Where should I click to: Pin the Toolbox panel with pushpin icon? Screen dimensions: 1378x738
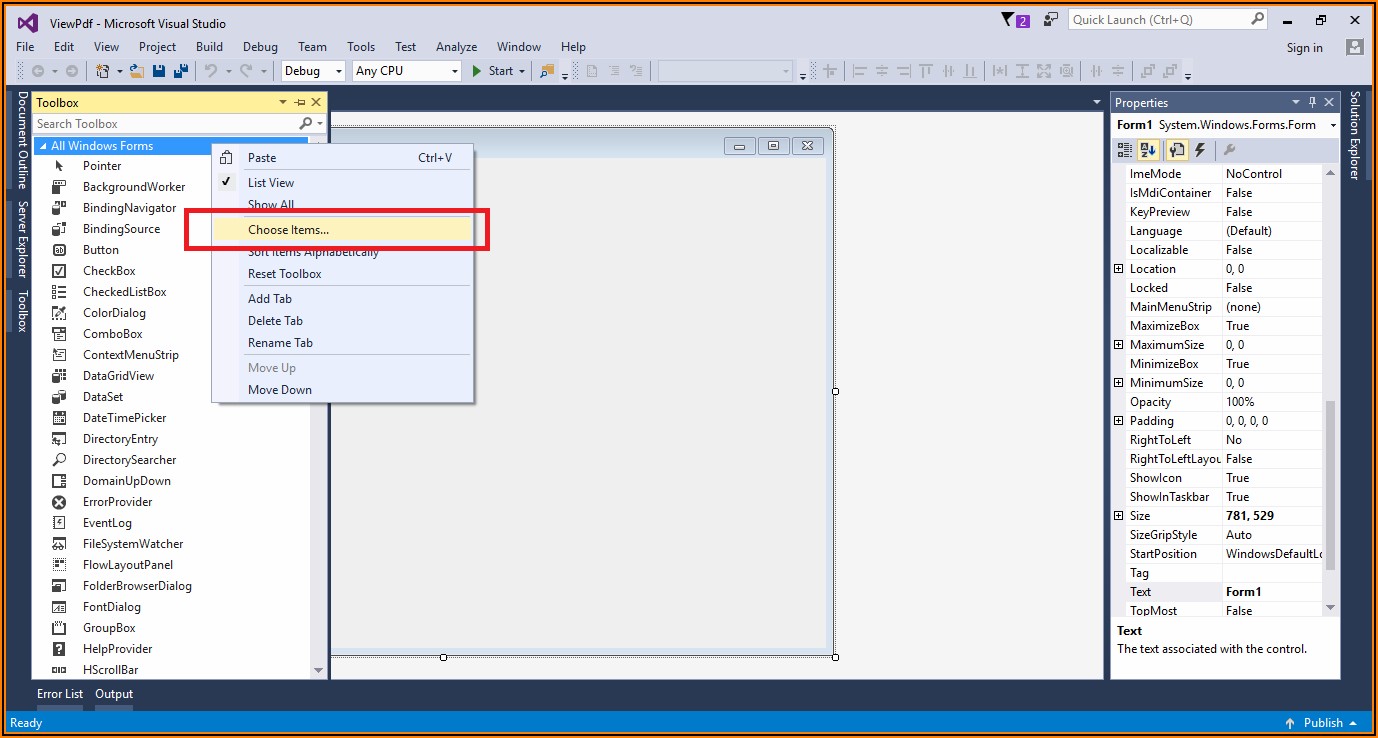(300, 102)
